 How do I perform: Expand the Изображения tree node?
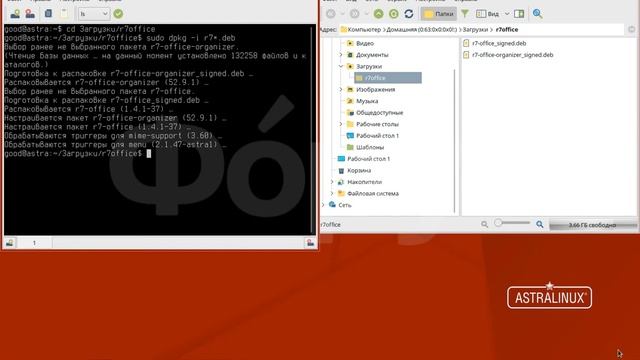coord(341,89)
